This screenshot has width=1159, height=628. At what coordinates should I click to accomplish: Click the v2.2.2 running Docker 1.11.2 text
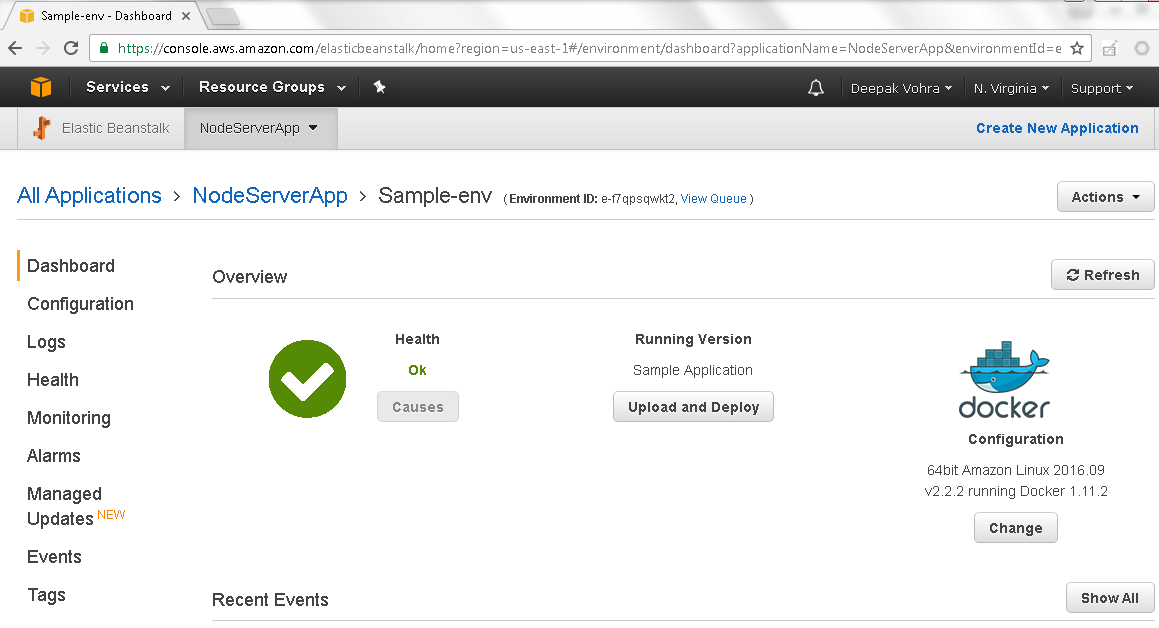pos(1016,491)
